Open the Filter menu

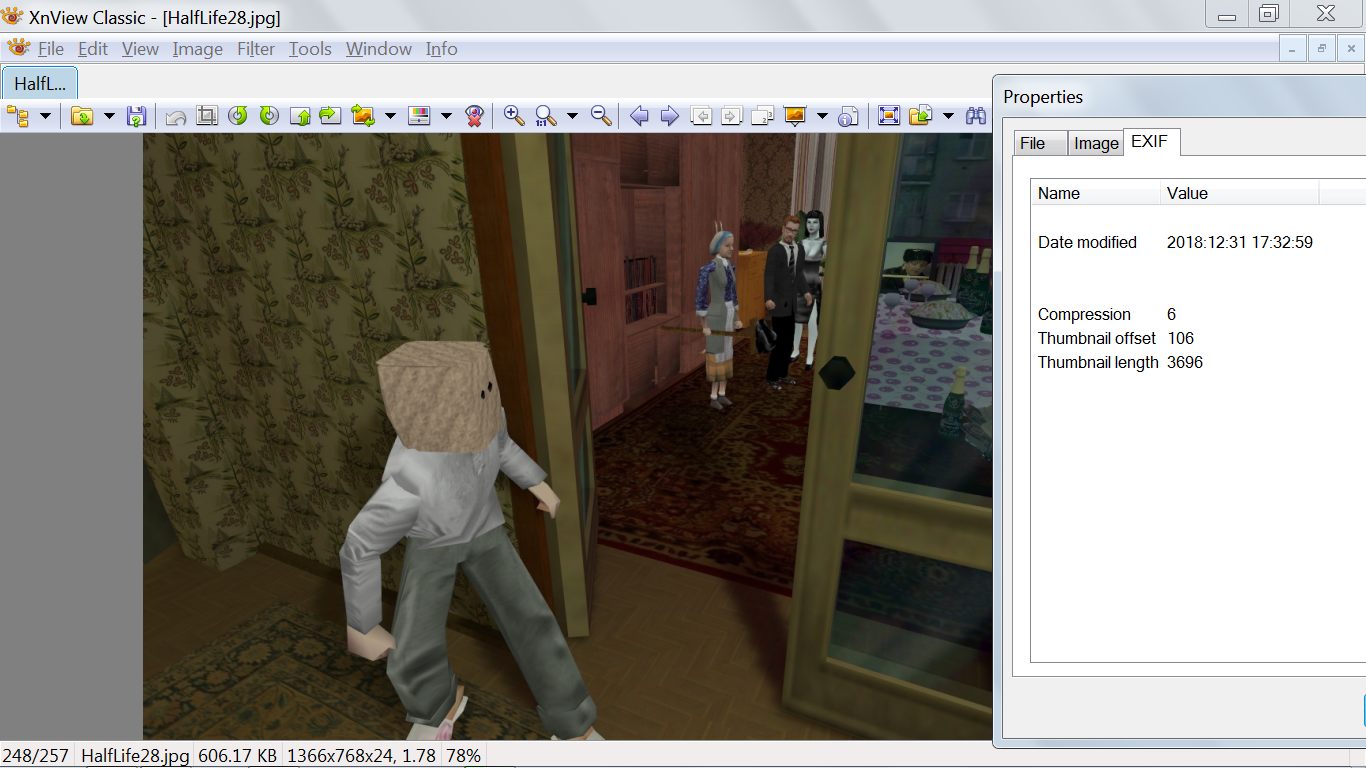(x=256, y=49)
